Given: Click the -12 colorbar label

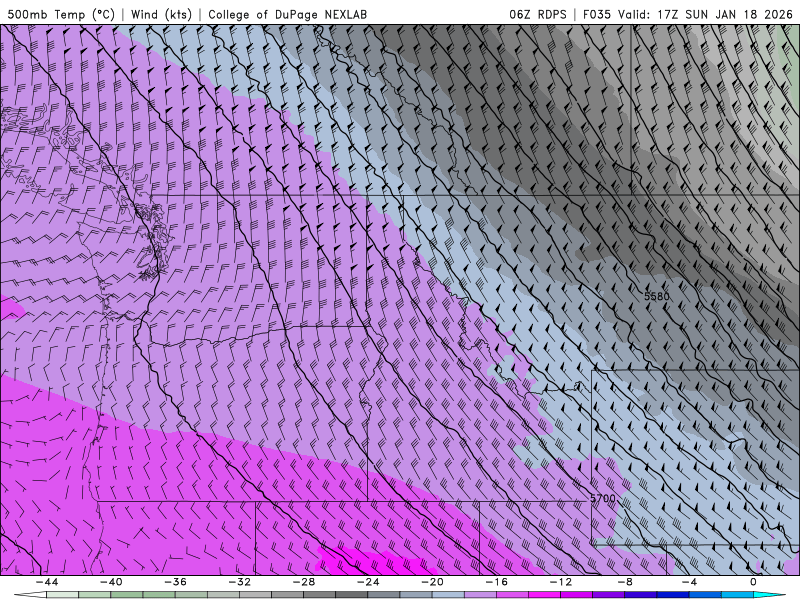Looking at the screenshot, I should (x=561, y=582).
